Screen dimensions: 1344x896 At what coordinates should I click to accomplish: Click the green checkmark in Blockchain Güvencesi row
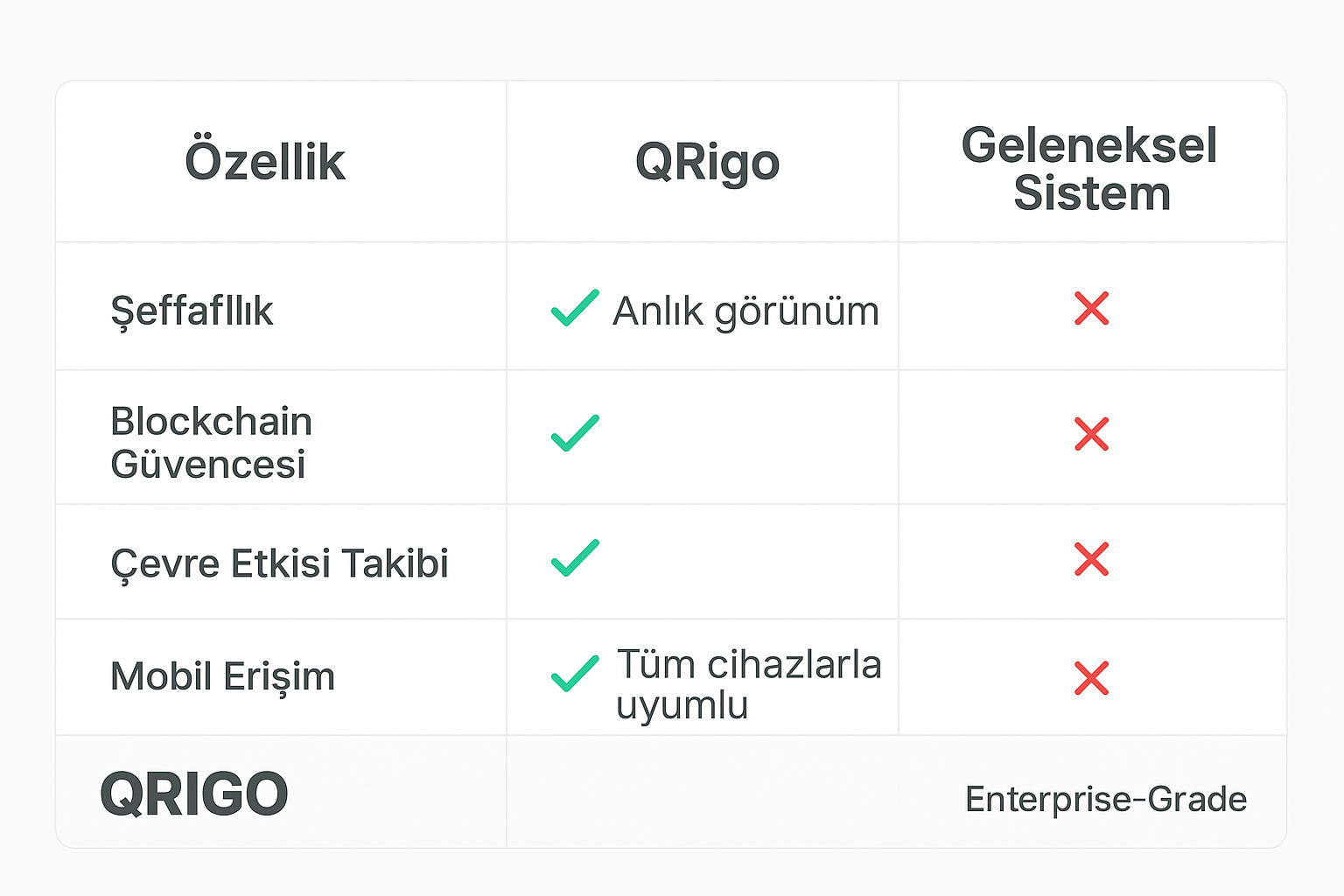click(575, 433)
